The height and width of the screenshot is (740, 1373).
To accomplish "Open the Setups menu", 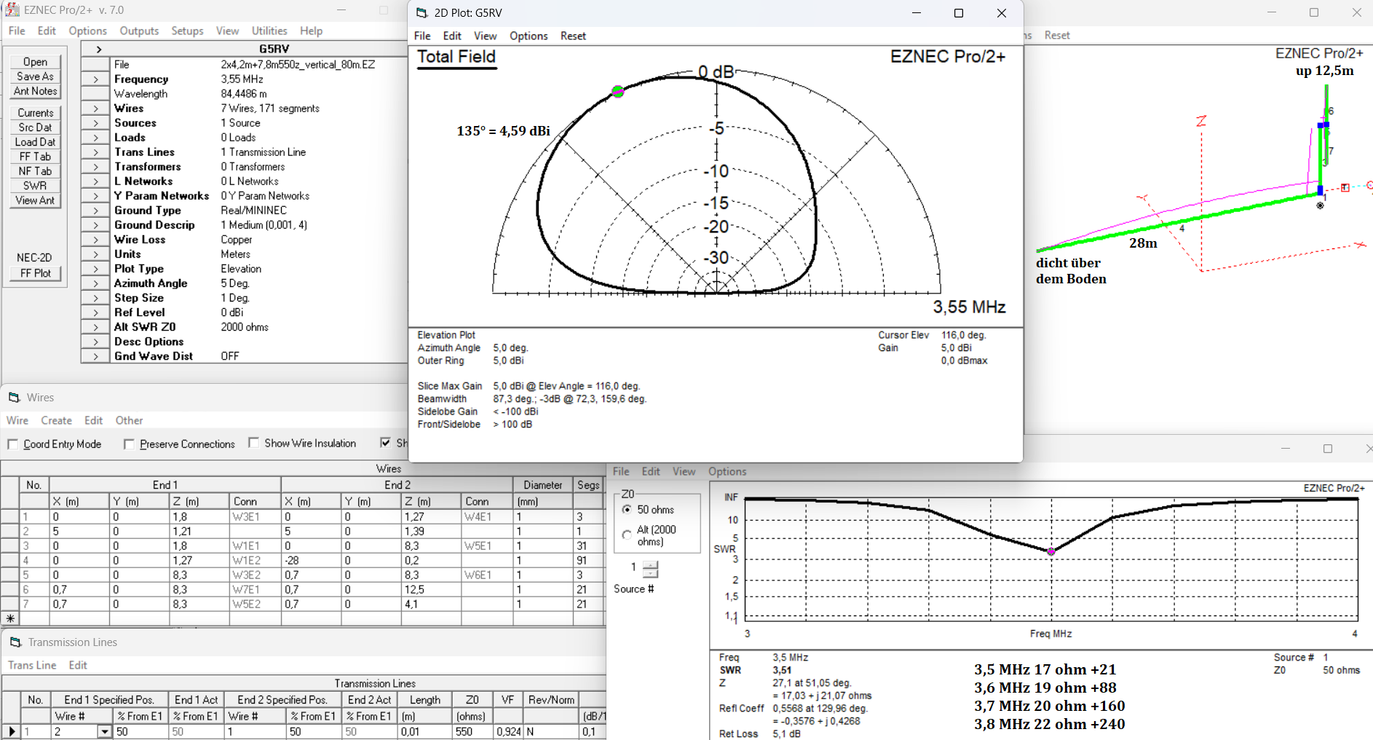I will click(x=187, y=31).
